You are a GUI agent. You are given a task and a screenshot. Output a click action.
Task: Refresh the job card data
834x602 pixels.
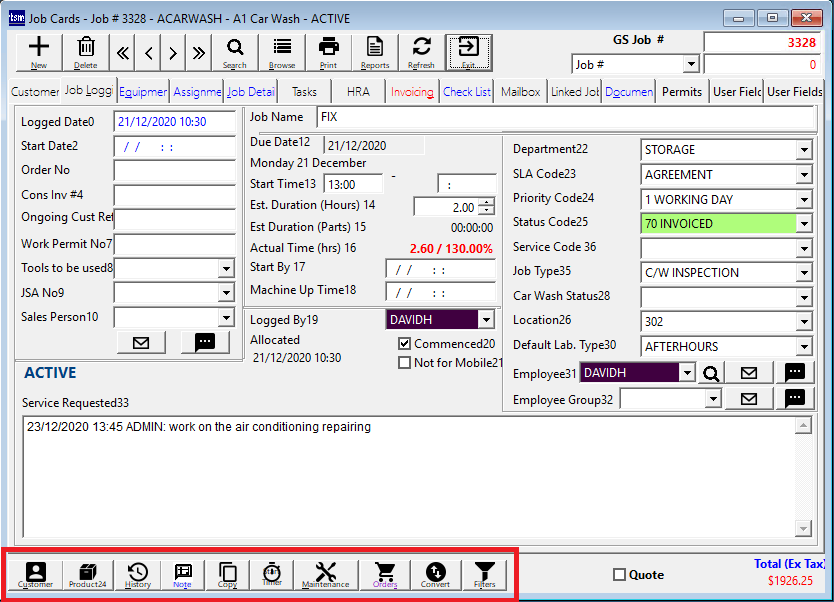(x=421, y=51)
